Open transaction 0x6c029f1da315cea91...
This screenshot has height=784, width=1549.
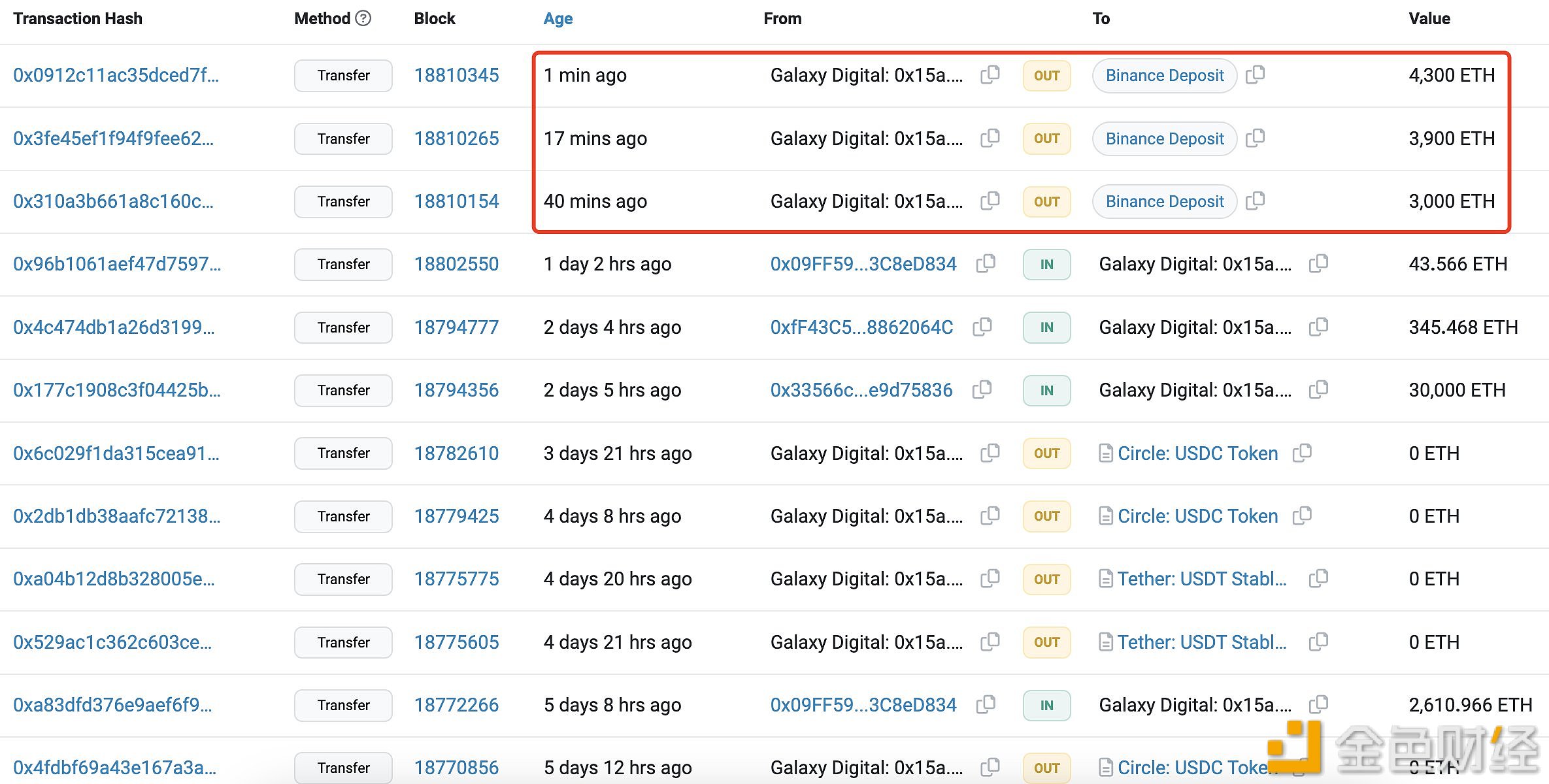click(x=116, y=453)
